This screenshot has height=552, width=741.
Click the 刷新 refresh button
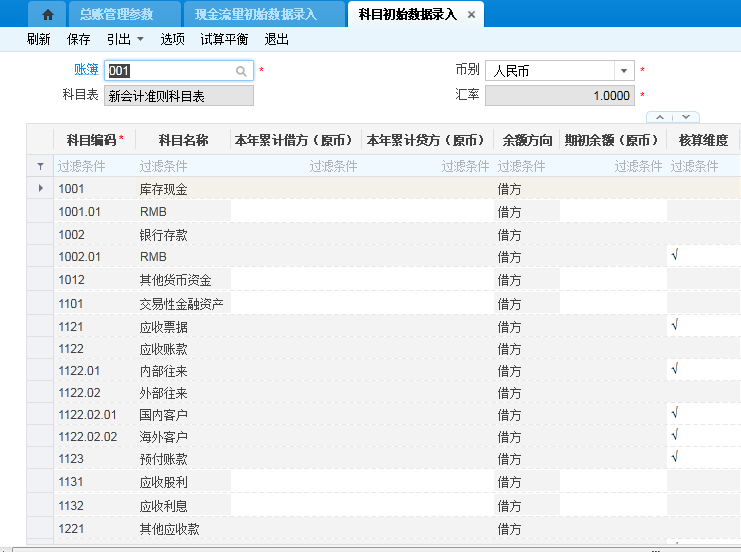pos(38,39)
